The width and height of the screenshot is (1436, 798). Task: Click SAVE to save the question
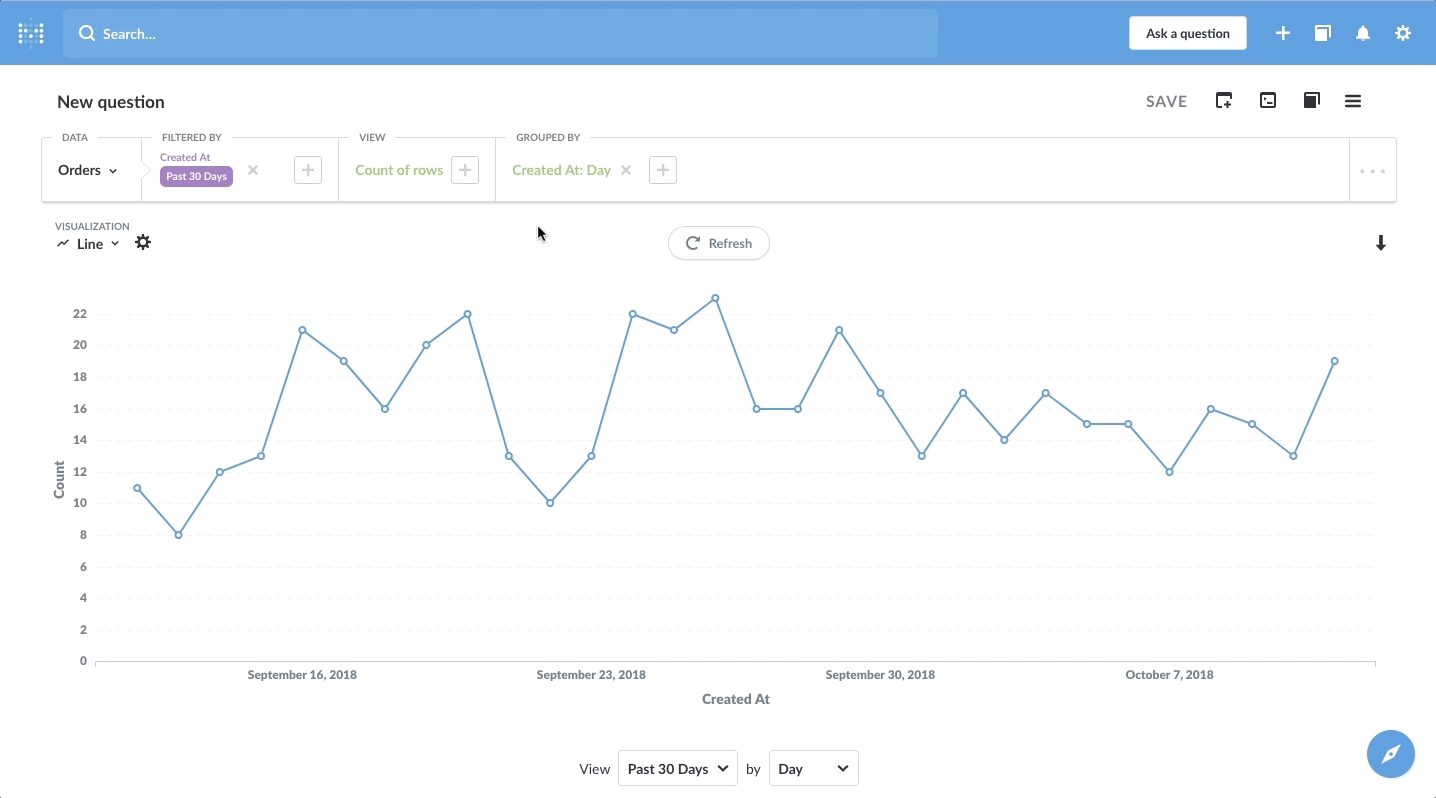(1166, 101)
